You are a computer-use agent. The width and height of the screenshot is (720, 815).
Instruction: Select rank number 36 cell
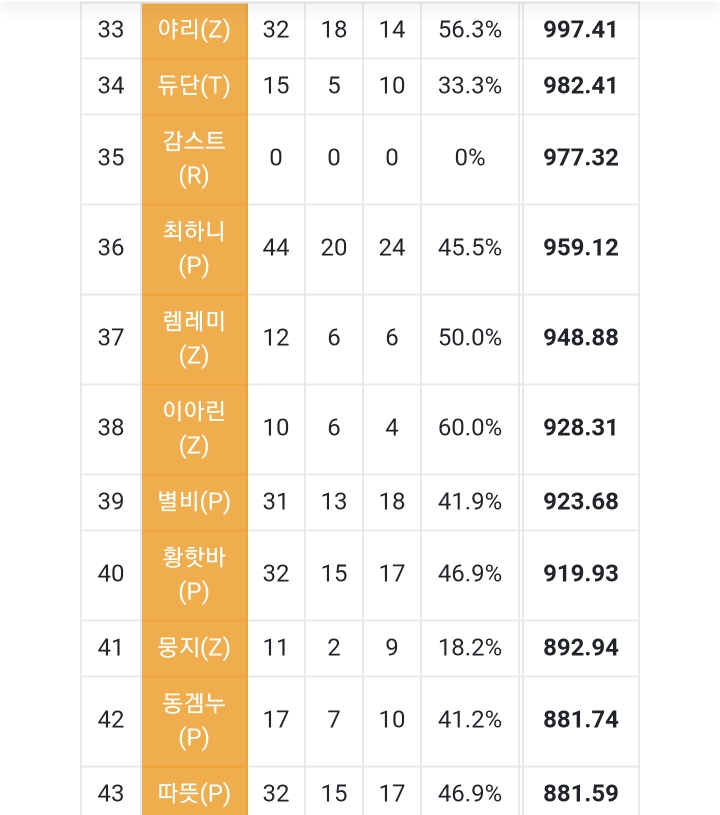coord(111,248)
